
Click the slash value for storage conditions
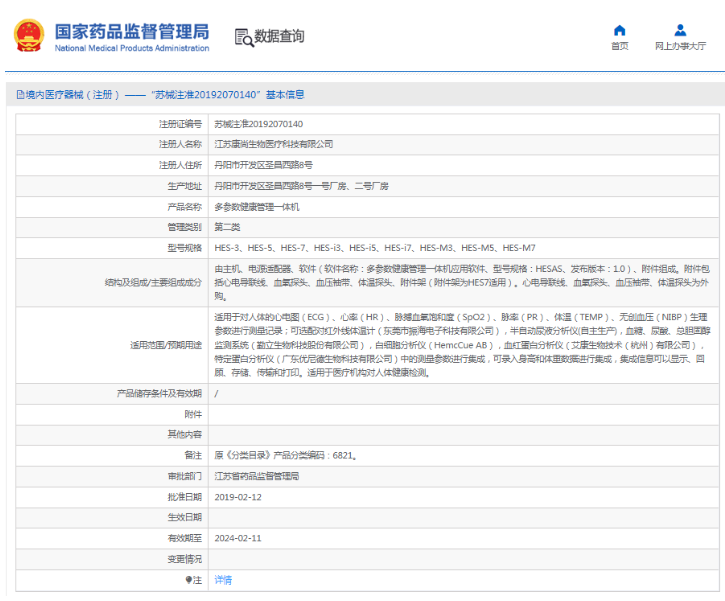point(216,393)
